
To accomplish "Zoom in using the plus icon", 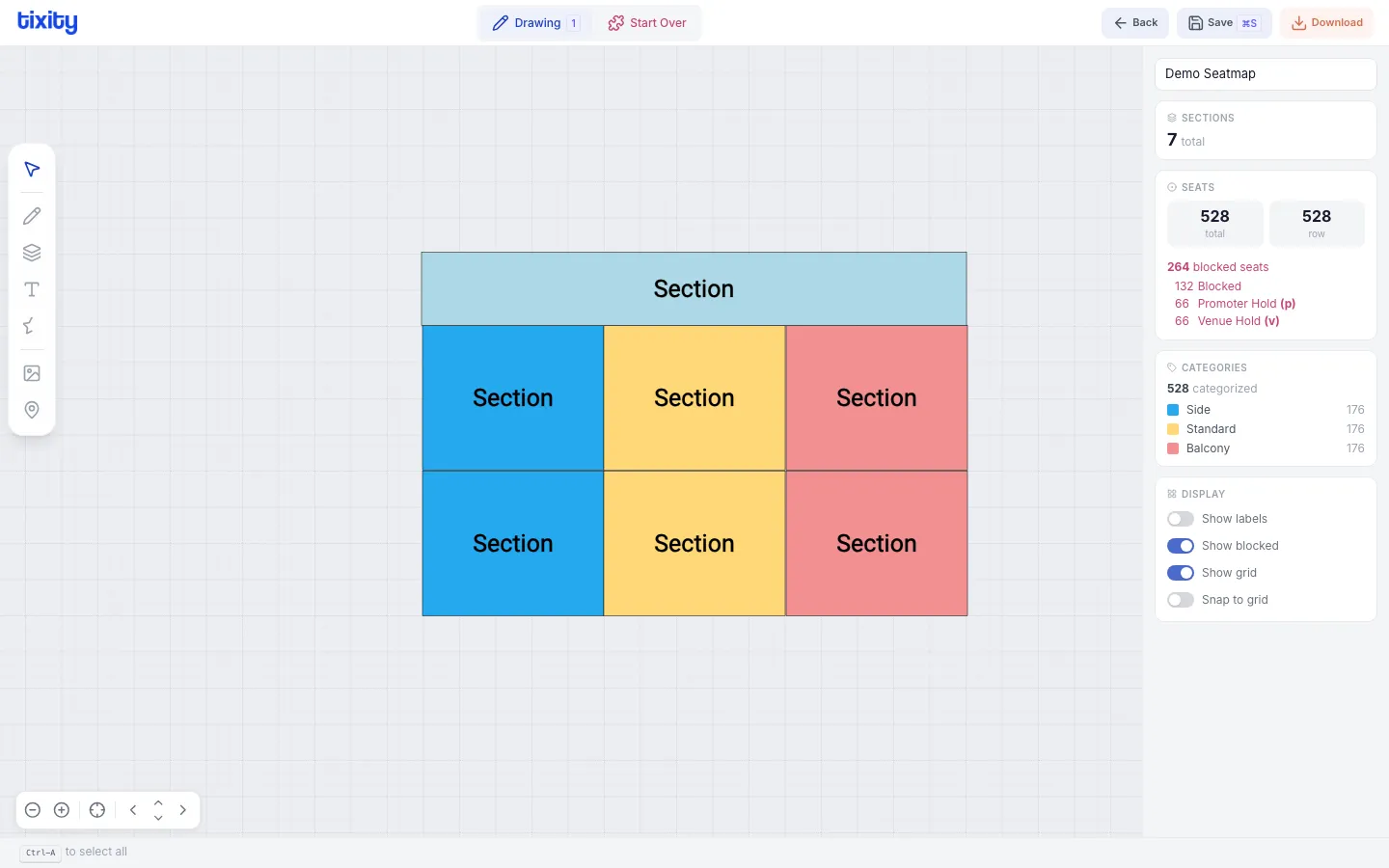I will click(x=62, y=810).
